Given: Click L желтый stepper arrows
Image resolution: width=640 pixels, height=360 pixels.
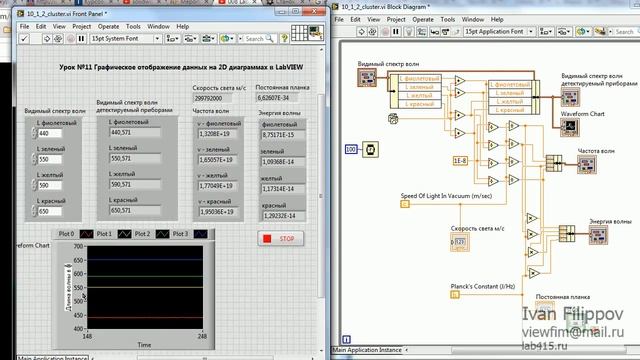Looking at the screenshot, I should [x=35, y=185].
